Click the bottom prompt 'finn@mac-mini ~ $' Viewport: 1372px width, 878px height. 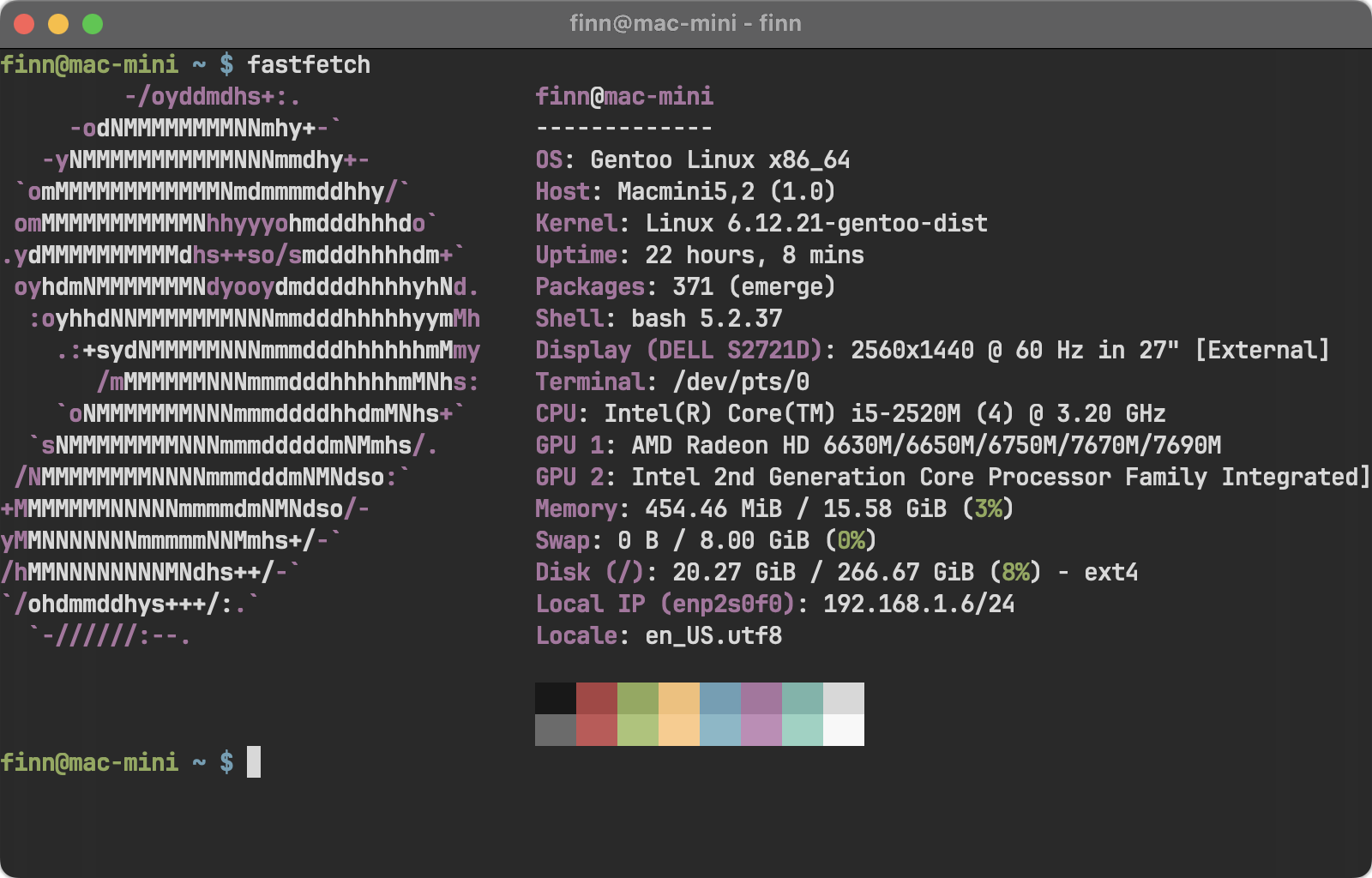click(x=117, y=761)
